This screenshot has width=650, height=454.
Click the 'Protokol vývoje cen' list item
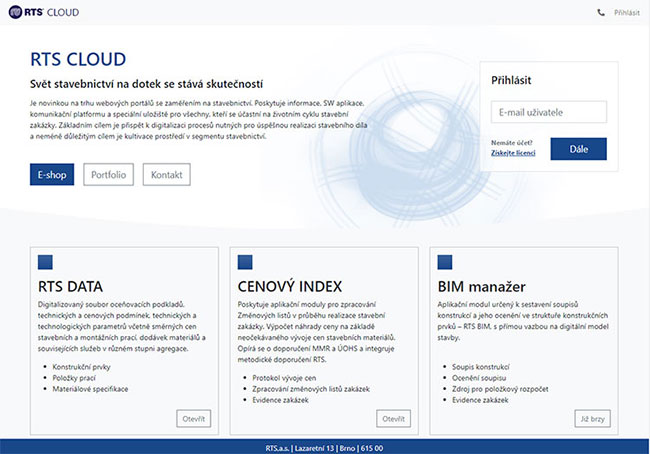point(284,378)
